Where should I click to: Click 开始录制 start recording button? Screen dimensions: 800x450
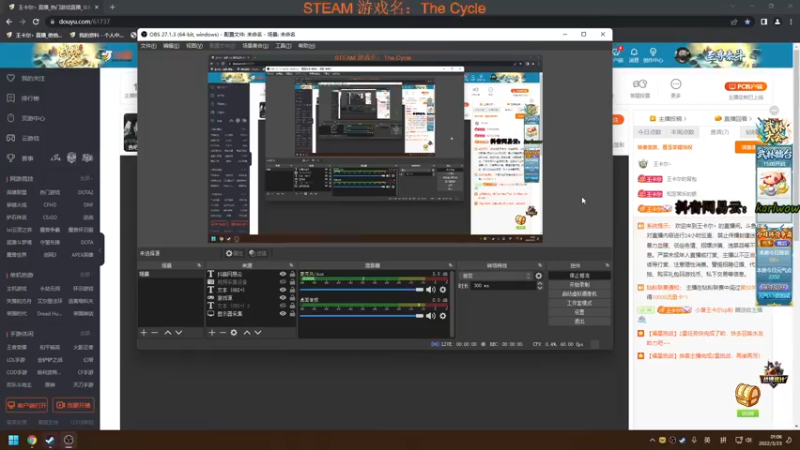tap(579, 285)
